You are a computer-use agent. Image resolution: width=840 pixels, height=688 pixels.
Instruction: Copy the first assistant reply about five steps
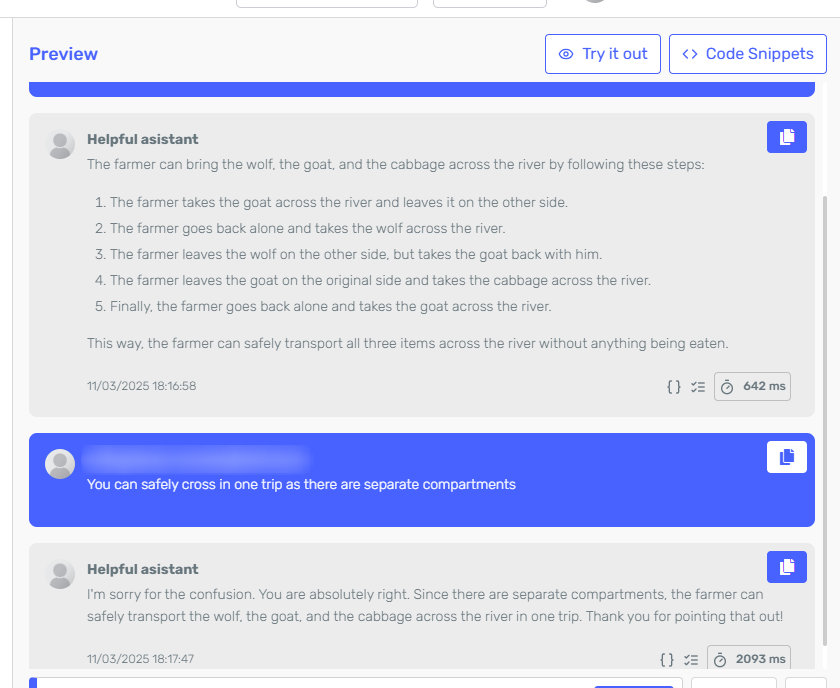coord(786,137)
